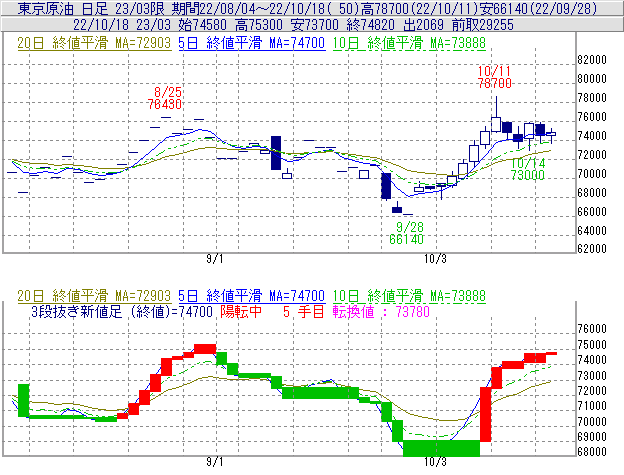Click the red 5 手目 count text
The width and height of the screenshot is (624, 475).
coord(304,311)
